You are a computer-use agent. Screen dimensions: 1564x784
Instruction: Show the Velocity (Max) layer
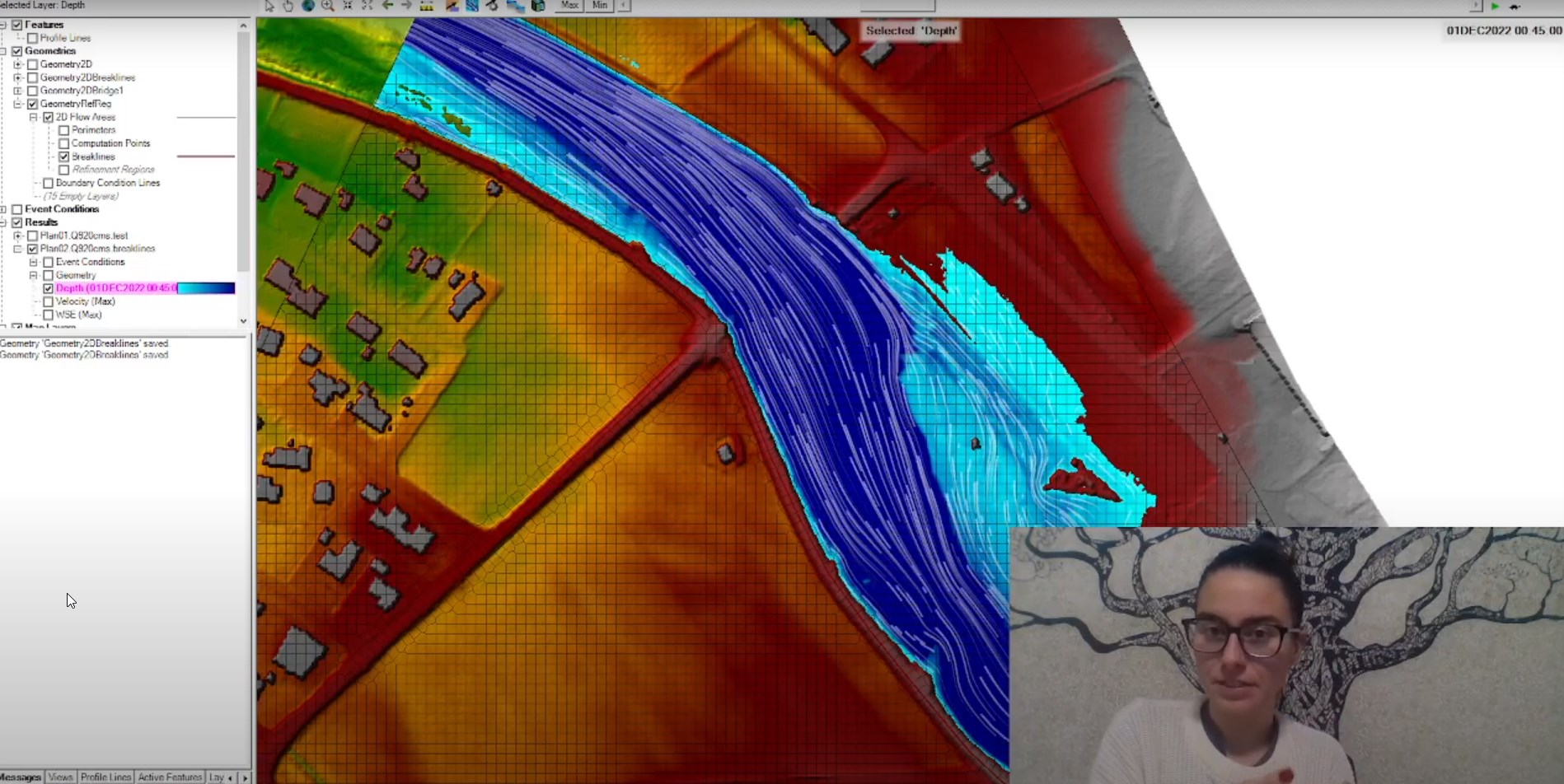[48, 301]
